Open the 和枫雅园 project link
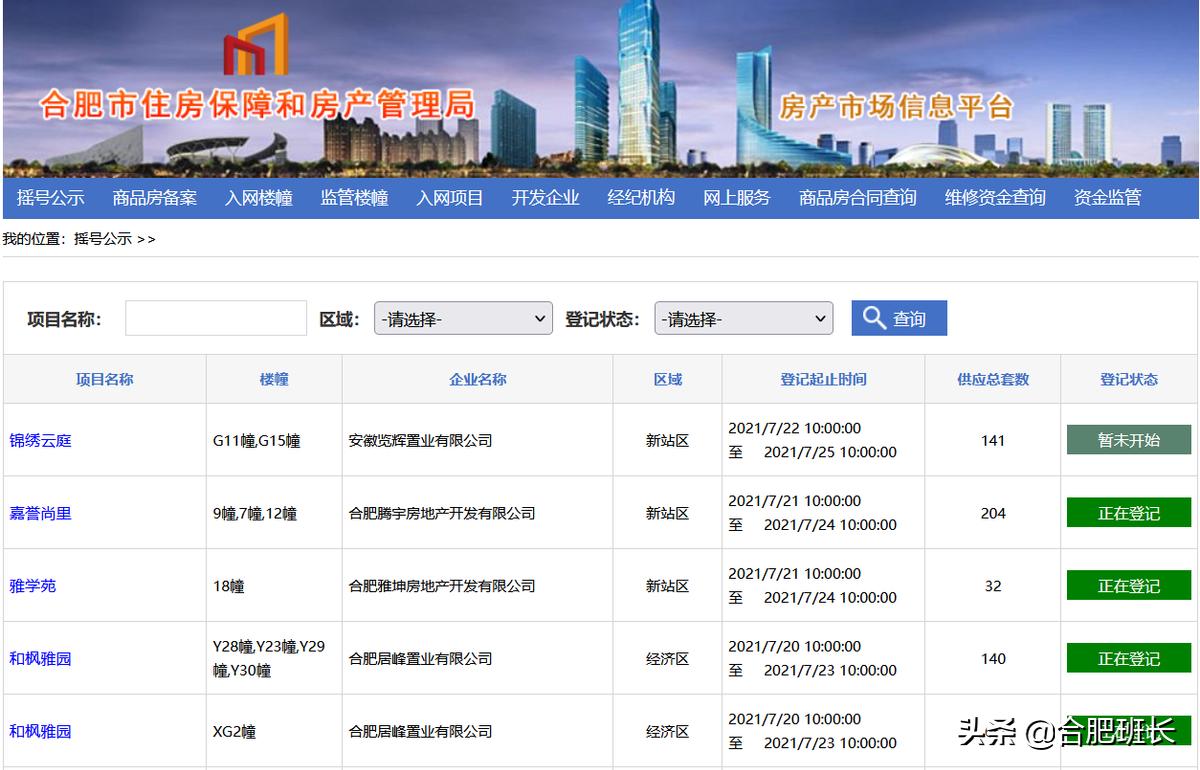Image resolution: width=1200 pixels, height=770 pixels. 40,658
